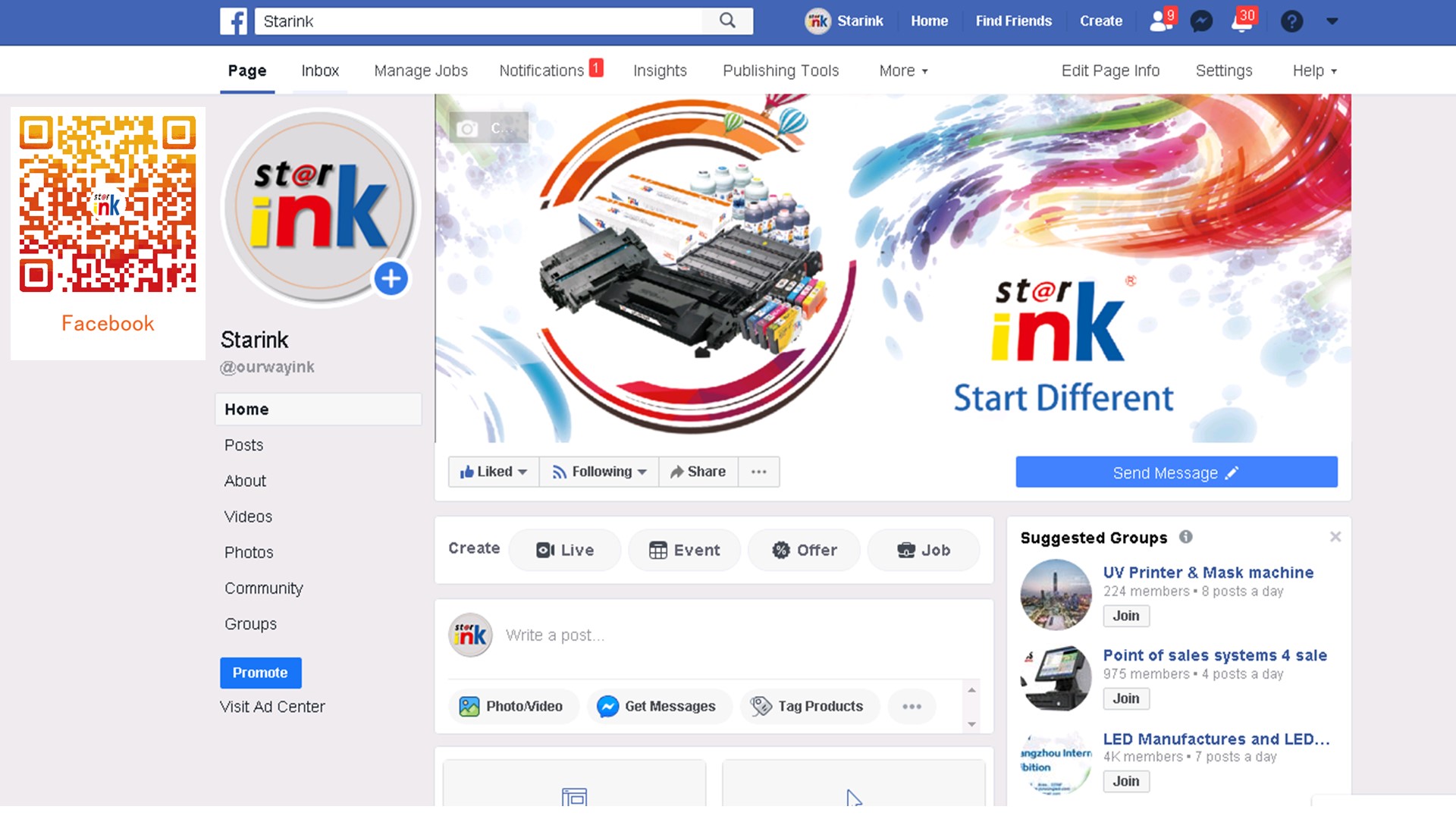The height and width of the screenshot is (819, 1456).
Task: Open the Publishing Tools tab
Action: pos(780,71)
